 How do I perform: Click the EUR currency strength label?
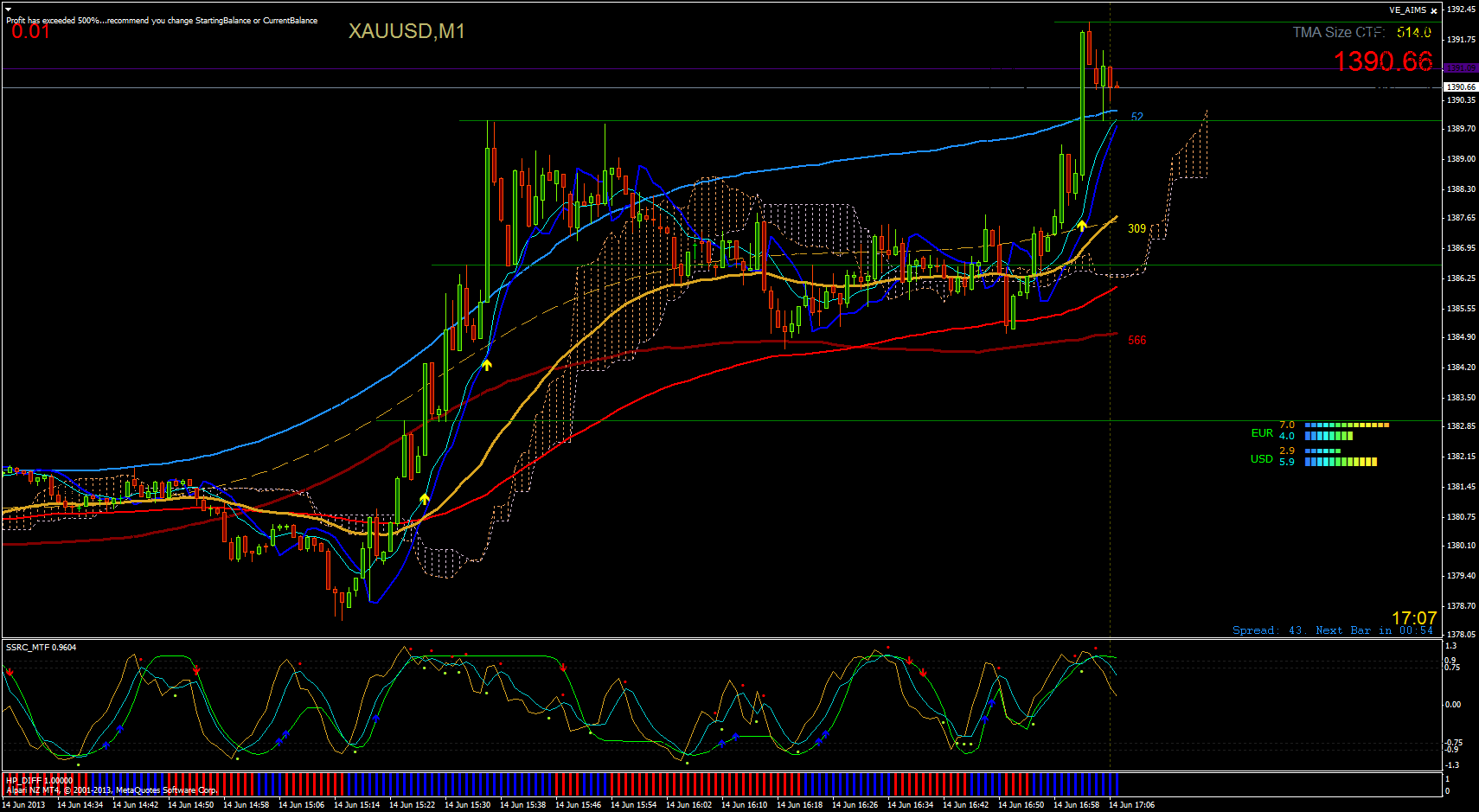(1262, 433)
